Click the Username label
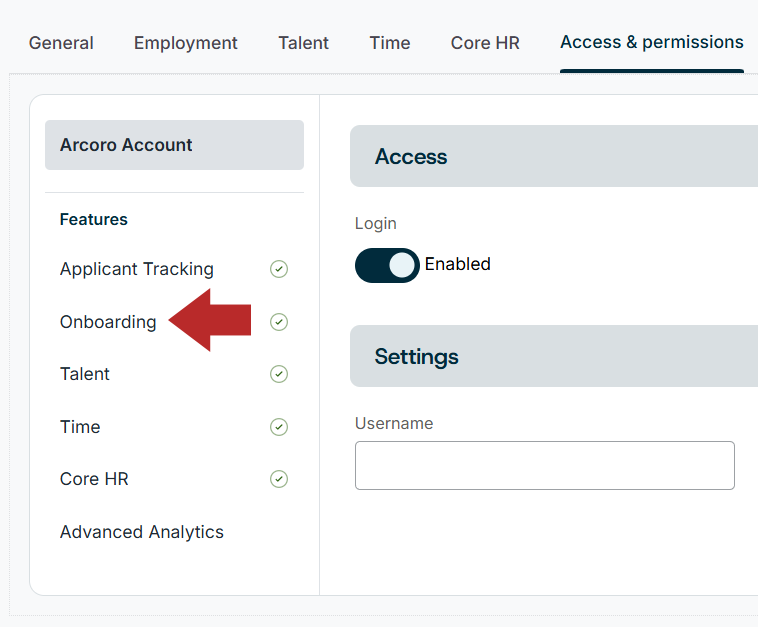The image size is (758, 627). point(394,423)
